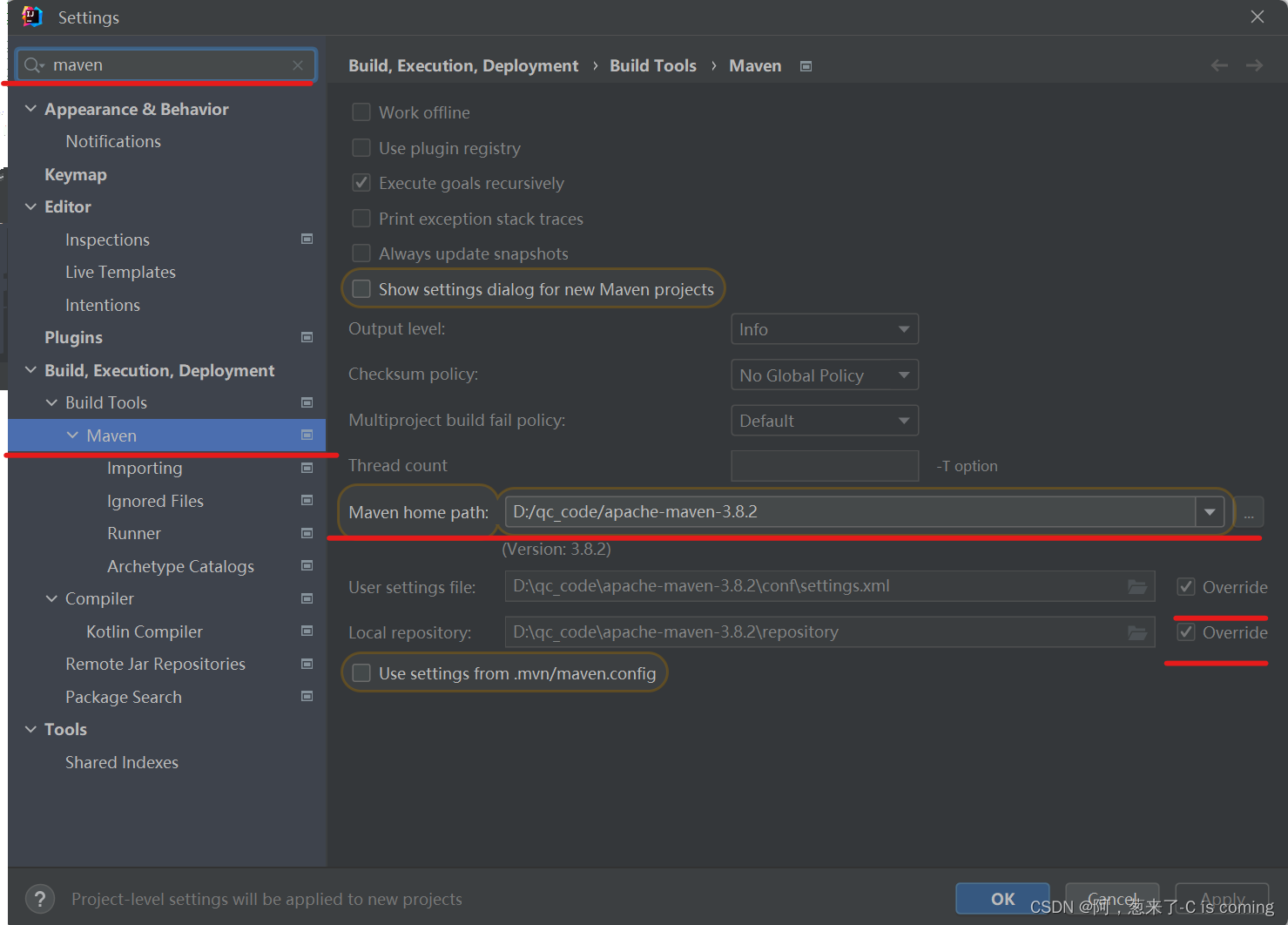Collapse Build, Execution, Deployment section
The image size is (1288, 925).
click(30, 370)
